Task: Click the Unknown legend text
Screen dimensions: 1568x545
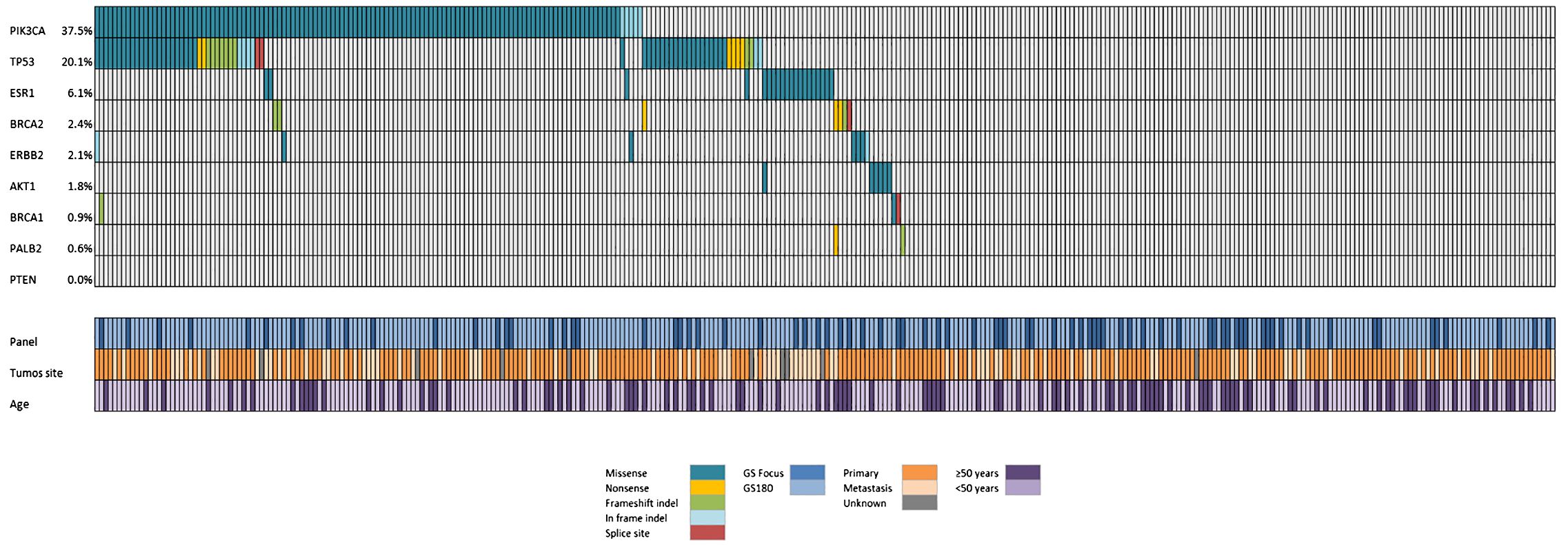Action: 865,503
